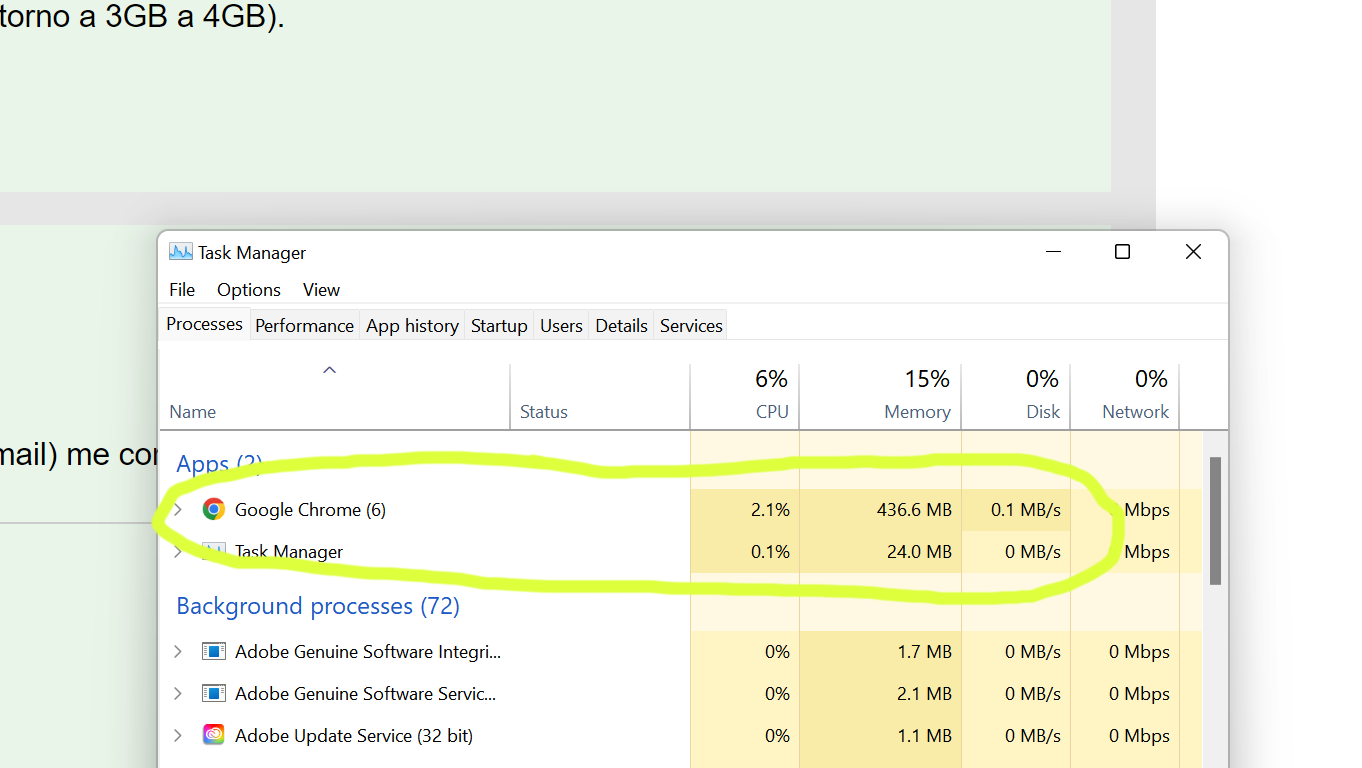Expand the Google Chrome process group
This screenshot has width=1362, height=768.
(178, 510)
